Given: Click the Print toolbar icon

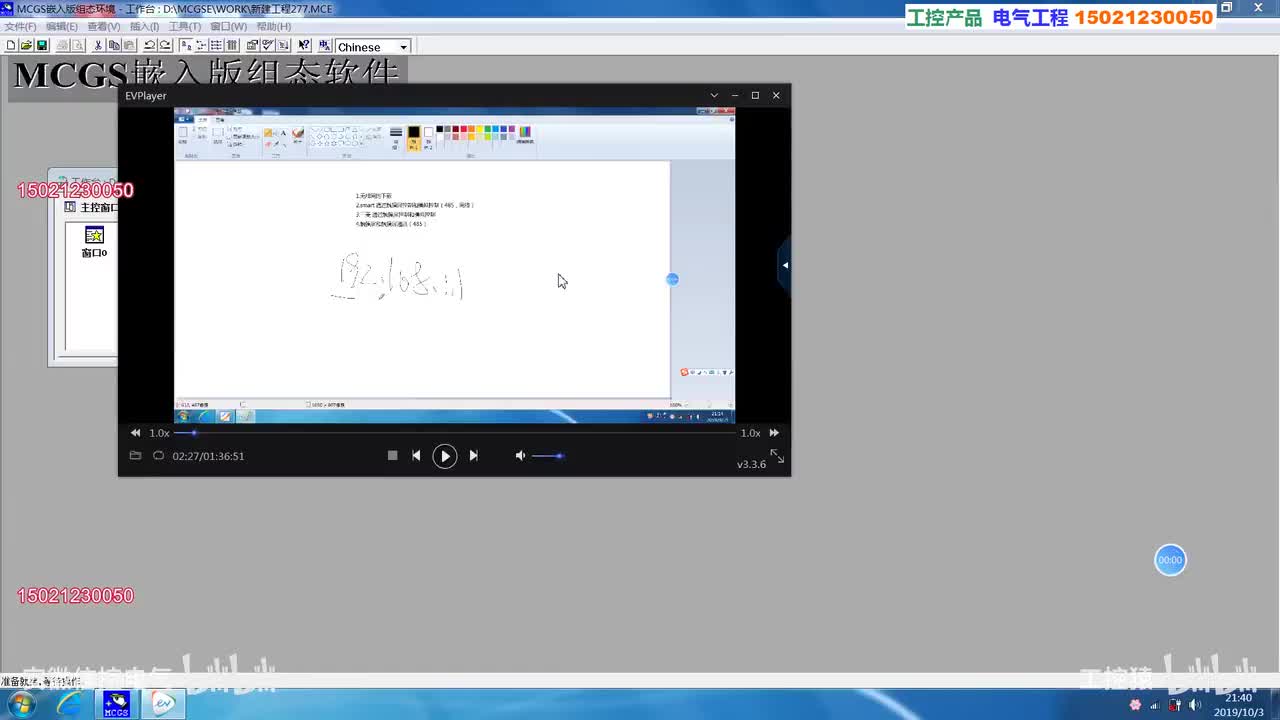Looking at the screenshot, I should coord(62,46).
